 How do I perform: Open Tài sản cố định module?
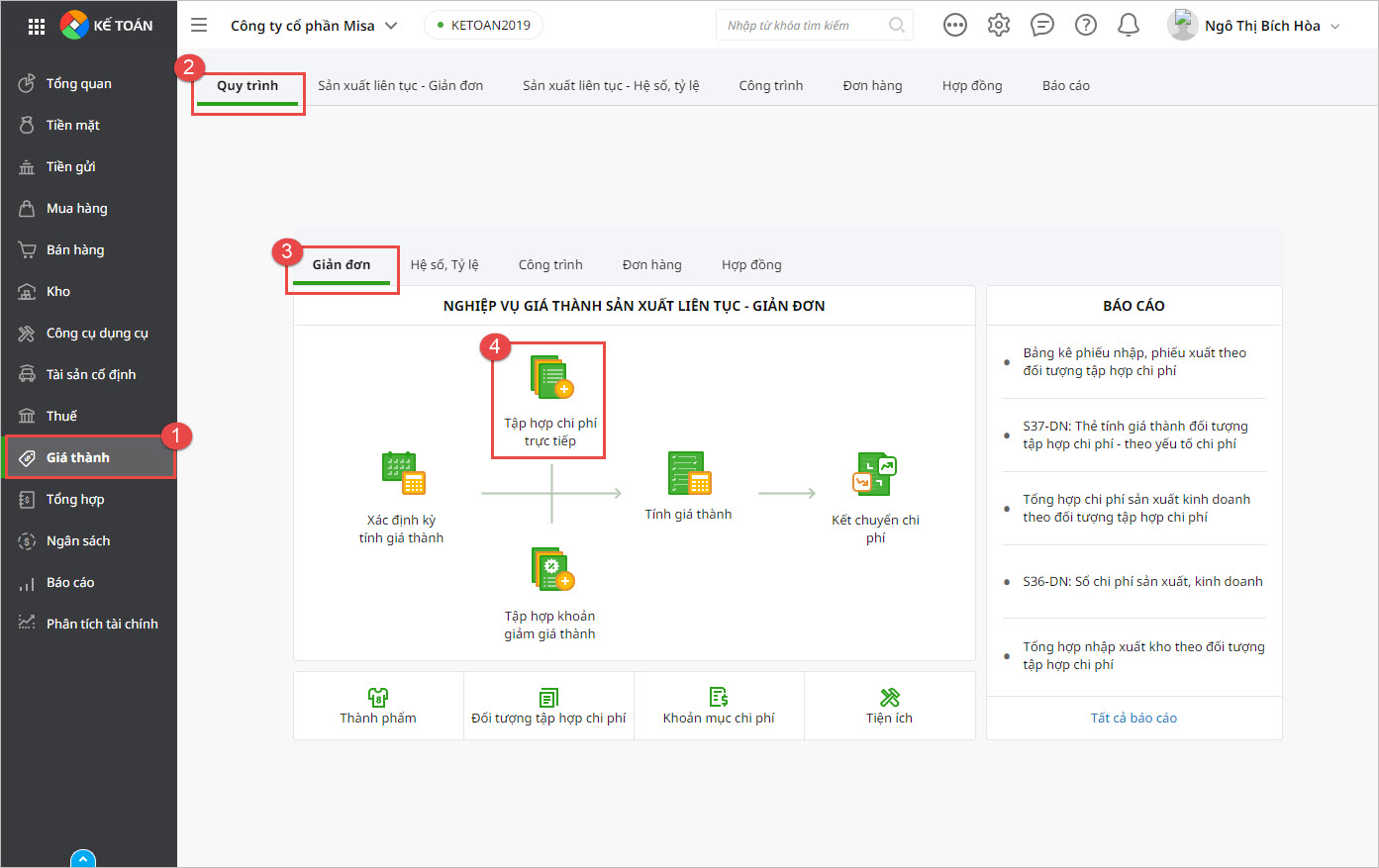click(88, 374)
